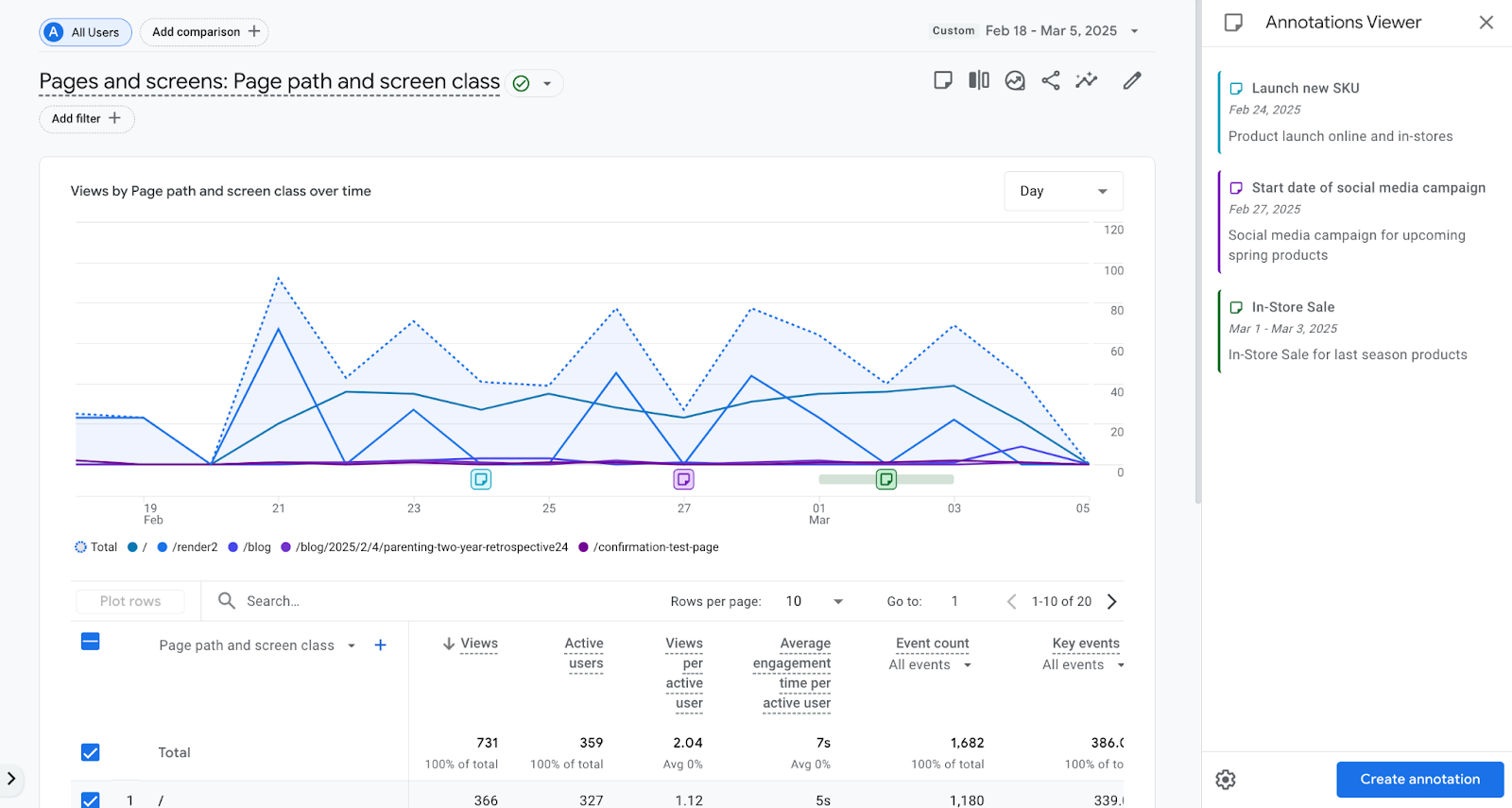Click the blue annotation marker on chart
The height and width of the screenshot is (808, 1512).
point(481,479)
